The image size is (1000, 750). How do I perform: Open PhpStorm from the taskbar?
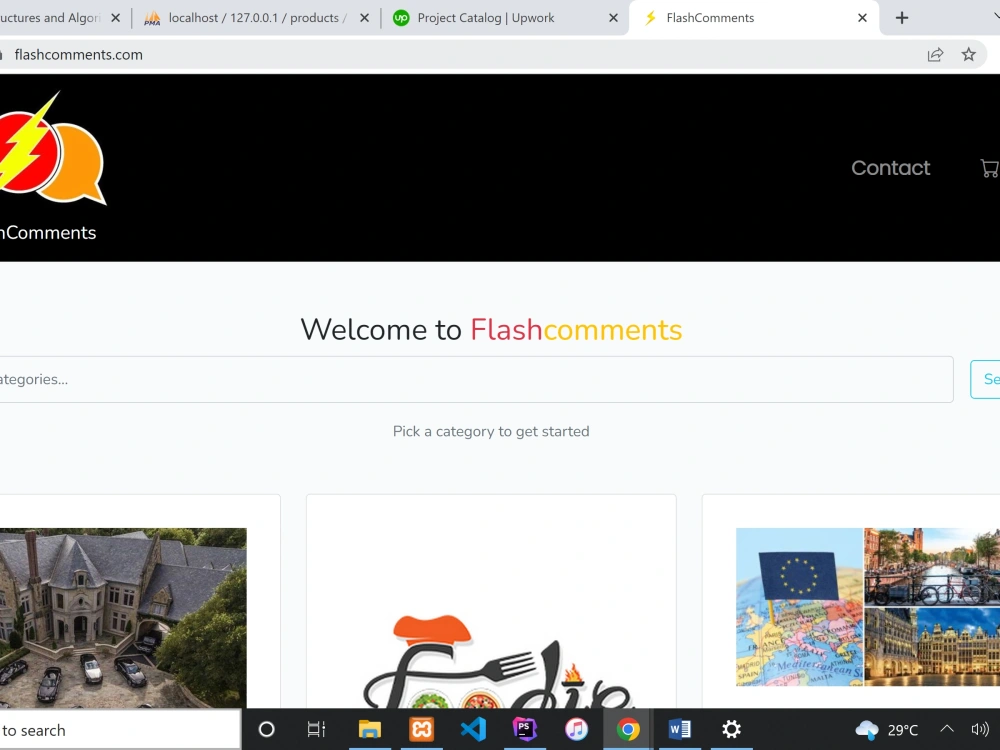pyautogui.click(x=525, y=729)
